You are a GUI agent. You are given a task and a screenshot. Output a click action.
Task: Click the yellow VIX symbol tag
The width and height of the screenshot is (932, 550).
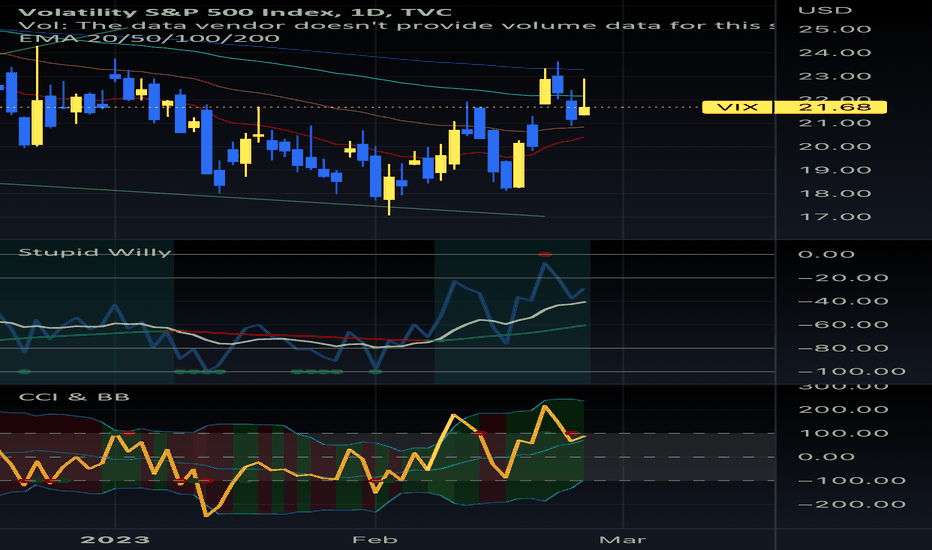(737, 107)
